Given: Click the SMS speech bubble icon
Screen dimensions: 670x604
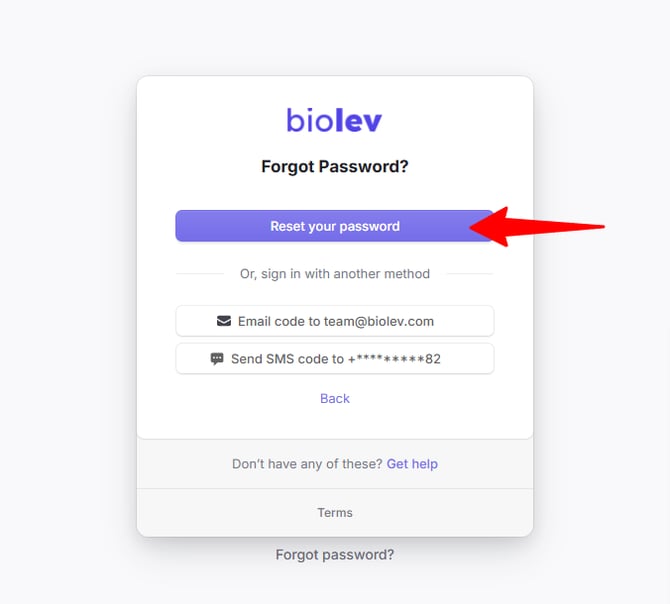Looking at the screenshot, I should click(217, 358).
